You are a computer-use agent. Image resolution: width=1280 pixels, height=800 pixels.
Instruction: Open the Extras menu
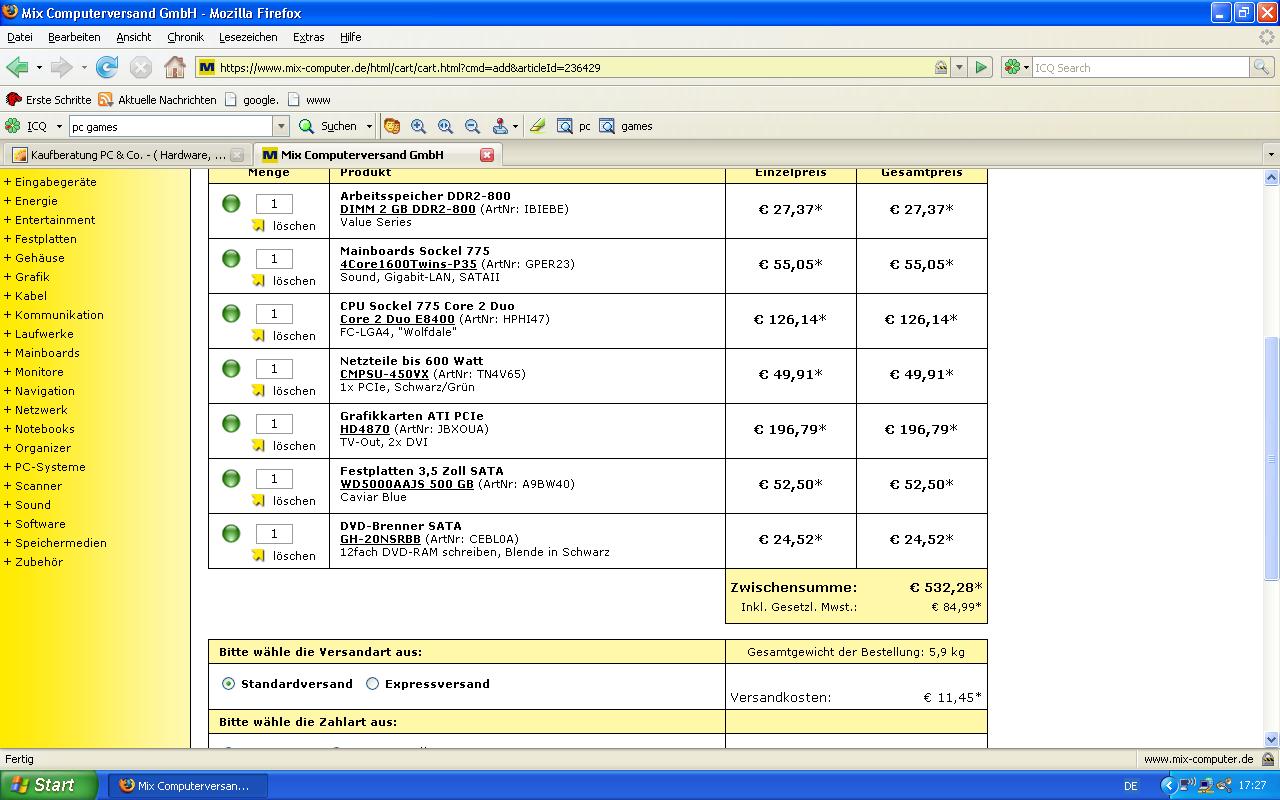309,37
